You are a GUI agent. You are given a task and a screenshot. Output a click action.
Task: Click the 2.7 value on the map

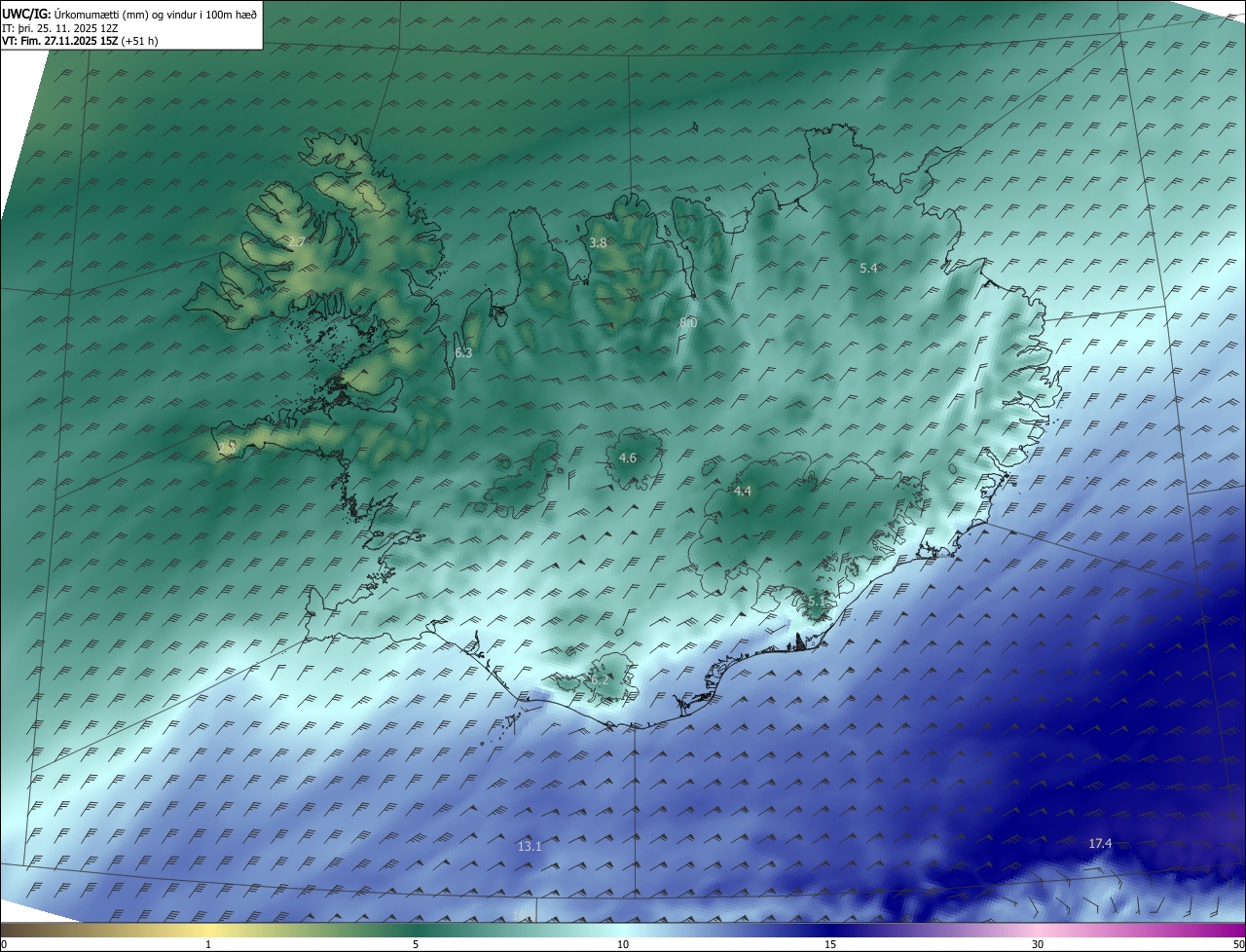(298, 241)
